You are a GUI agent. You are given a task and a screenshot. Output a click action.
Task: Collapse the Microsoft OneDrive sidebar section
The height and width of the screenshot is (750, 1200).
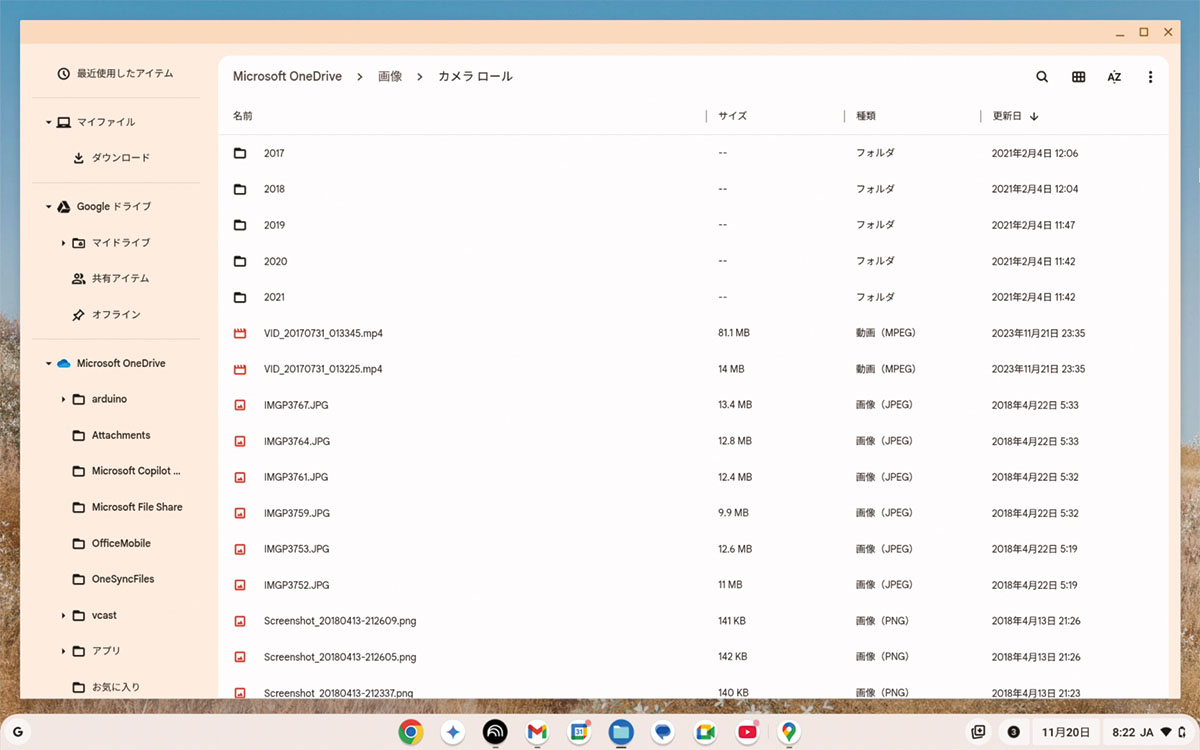tap(48, 364)
